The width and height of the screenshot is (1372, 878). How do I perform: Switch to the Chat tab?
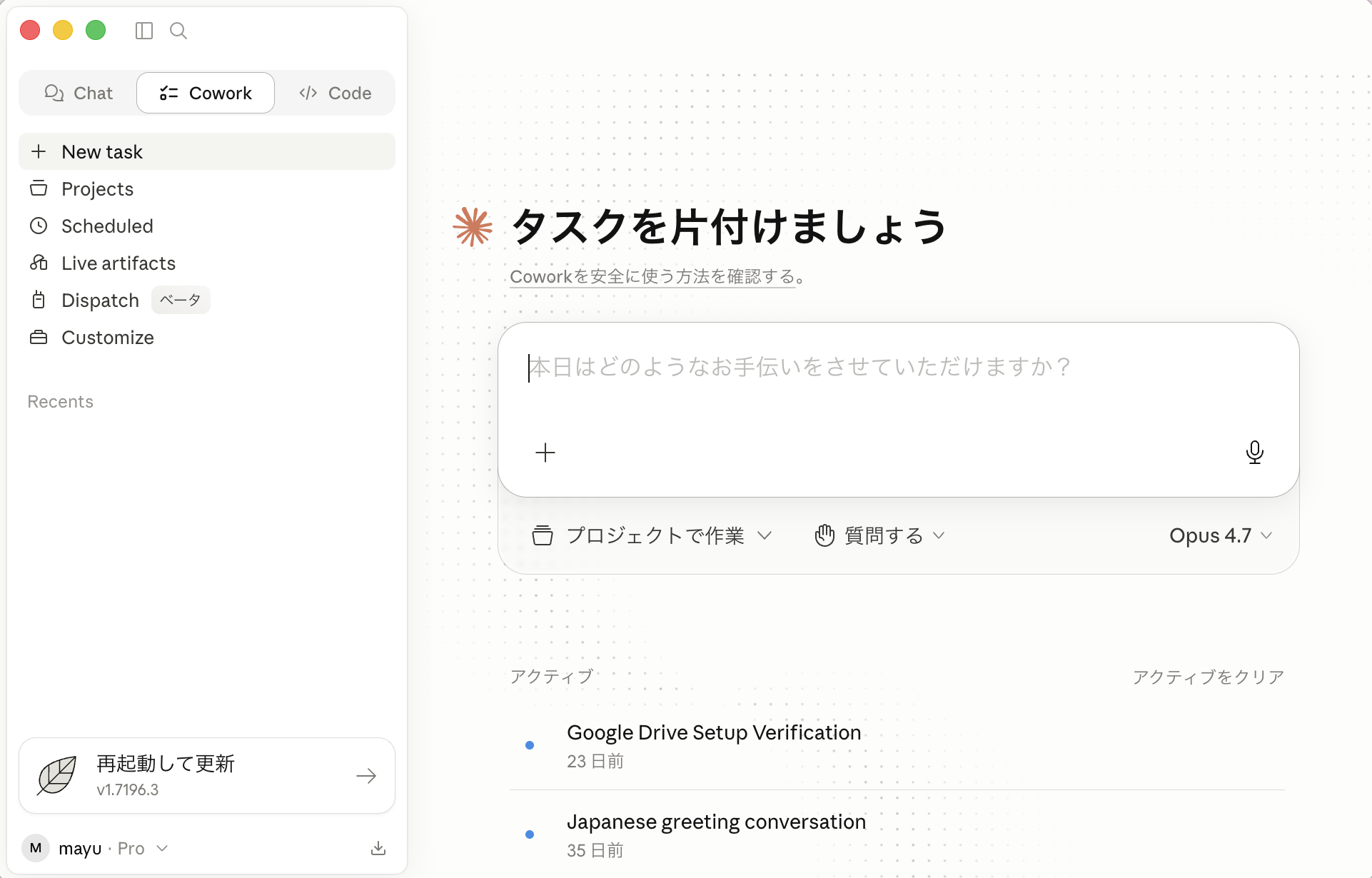click(79, 93)
